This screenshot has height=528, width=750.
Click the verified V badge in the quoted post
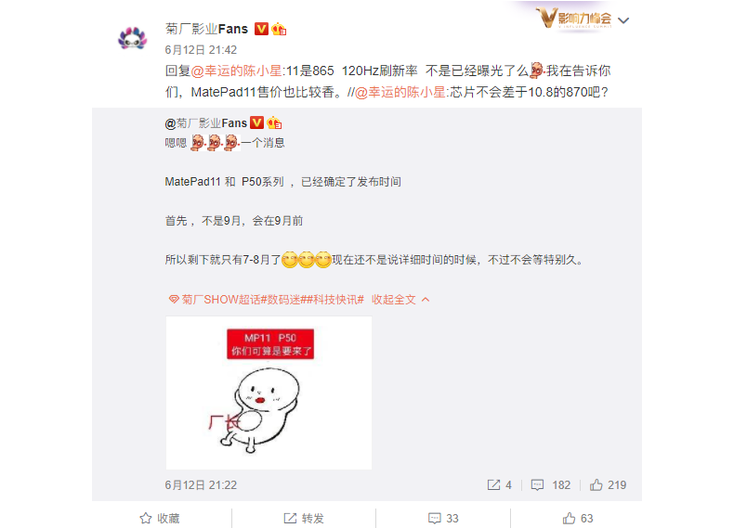pos(257,123)
